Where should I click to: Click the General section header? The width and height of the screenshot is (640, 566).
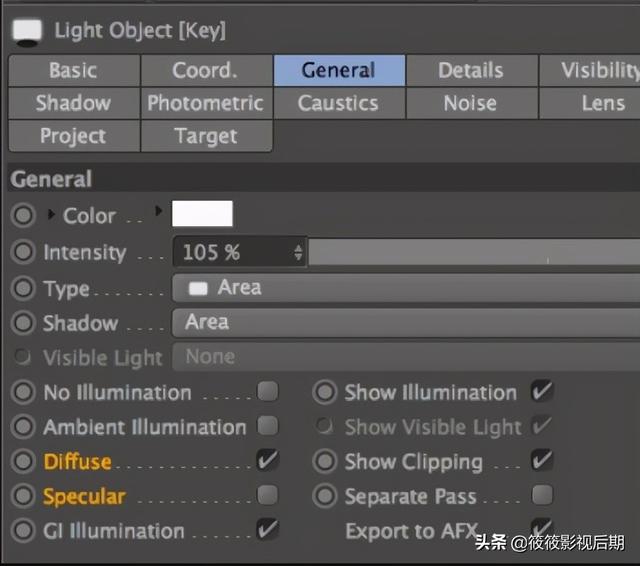coord(324,179)
